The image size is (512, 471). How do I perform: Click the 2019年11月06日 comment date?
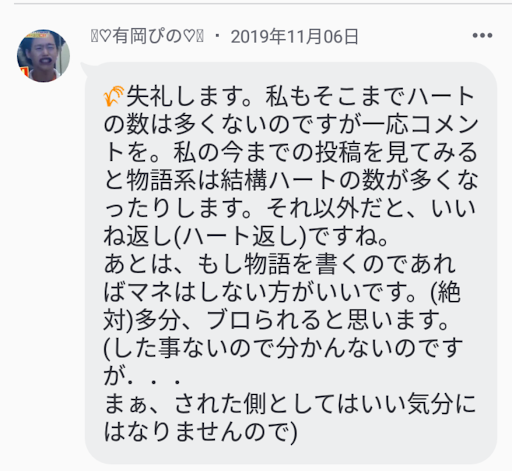pyautogui.click(x=294, y=36)
